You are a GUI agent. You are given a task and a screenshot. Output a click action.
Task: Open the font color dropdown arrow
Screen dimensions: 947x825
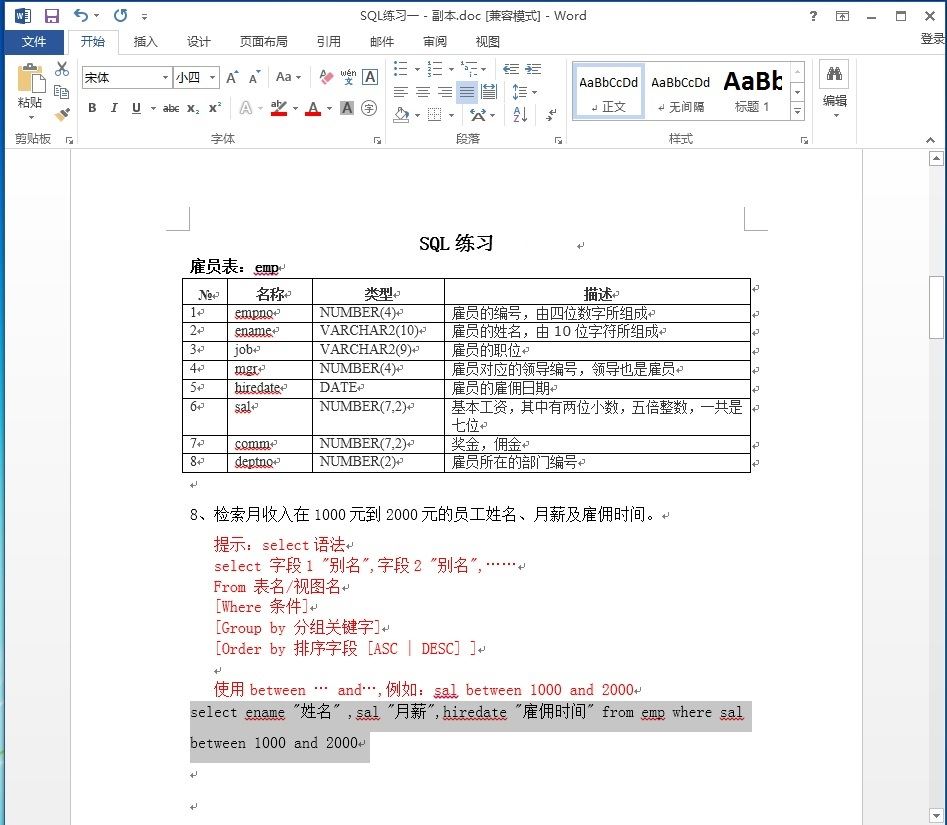[329, 109]
